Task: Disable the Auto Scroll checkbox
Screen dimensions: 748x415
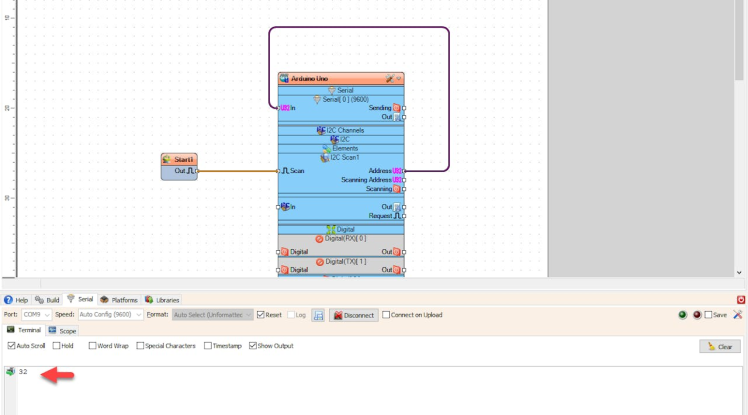Action: (12, 346)
